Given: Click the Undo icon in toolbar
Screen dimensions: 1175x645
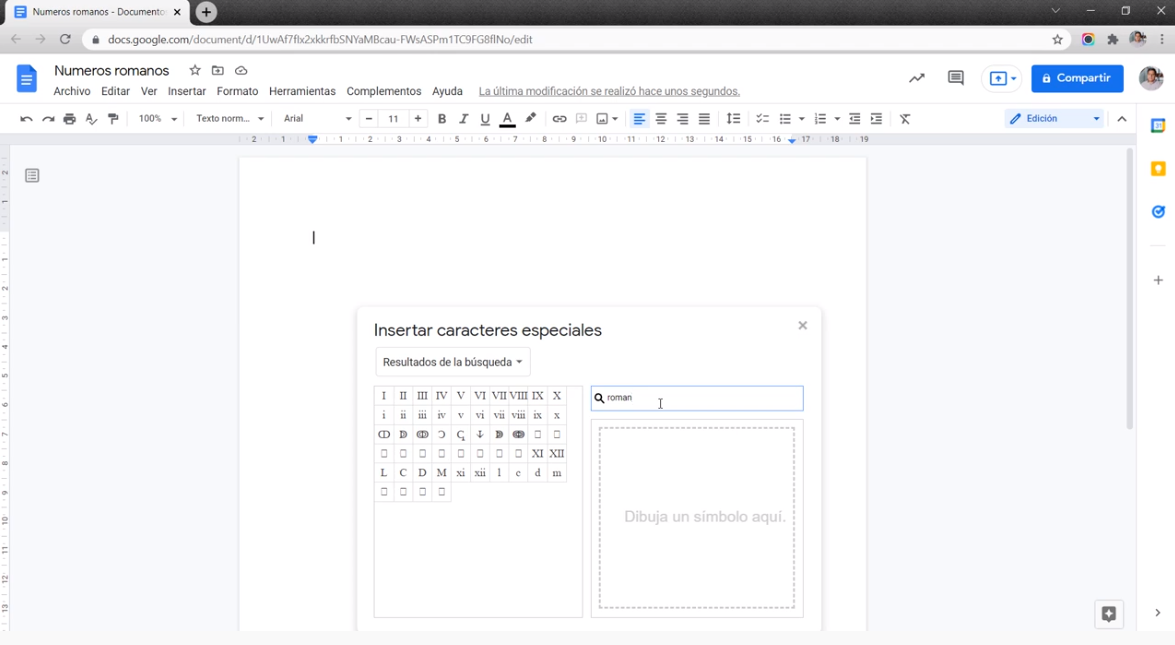Looking at the screenshot, I should (x=26, y=119).
